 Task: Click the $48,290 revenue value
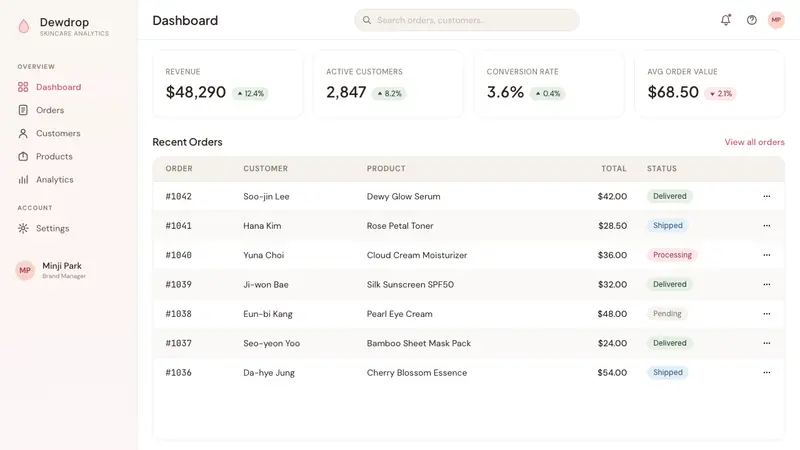pos(195,92)
